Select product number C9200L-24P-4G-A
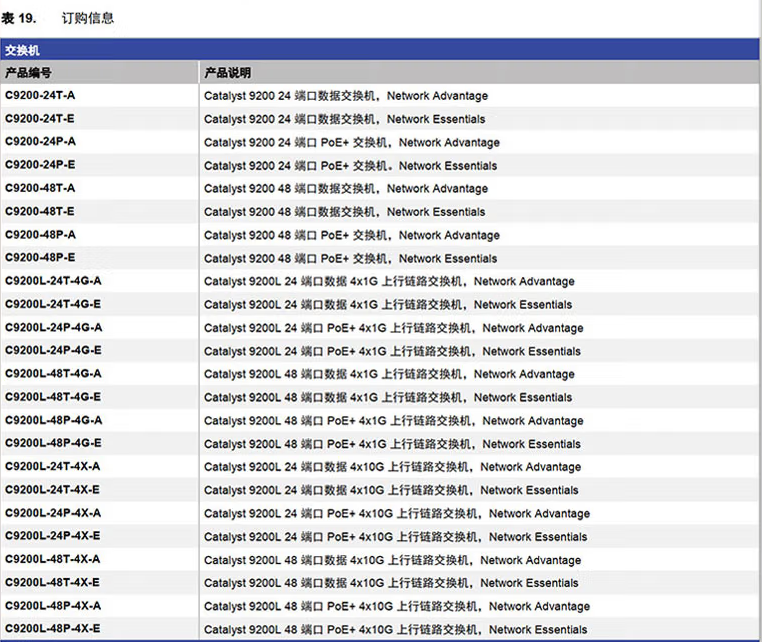The image size is (762, 642). (x=53, y=328)
